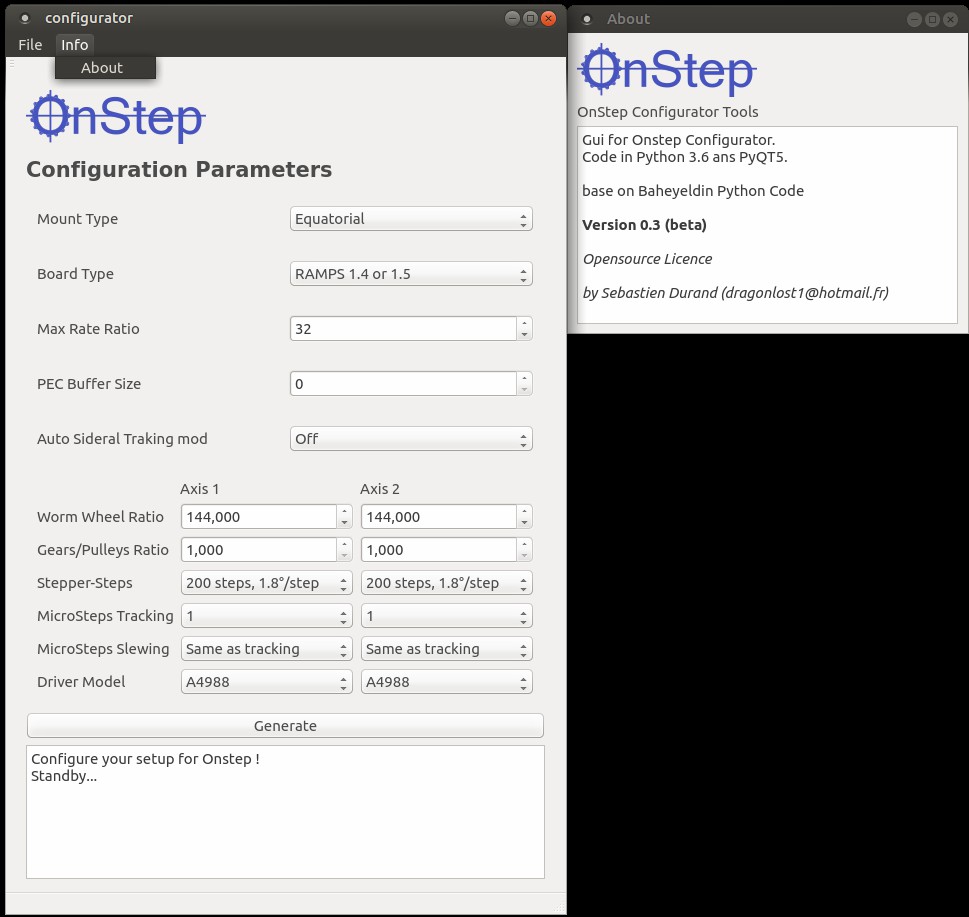The height and width of the screenshot is (917, 969).
Task: Decrease PEC Buffer Size with down arrow
Action: click(x=524, y=389)
